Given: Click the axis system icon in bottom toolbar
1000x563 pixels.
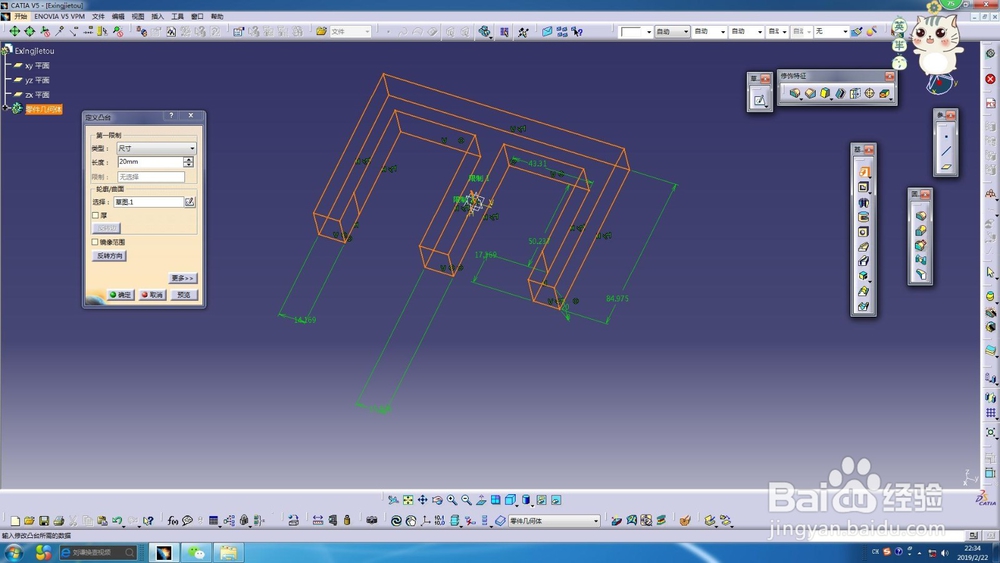Looking at the screenshot, I should click(x=425, y=521).
